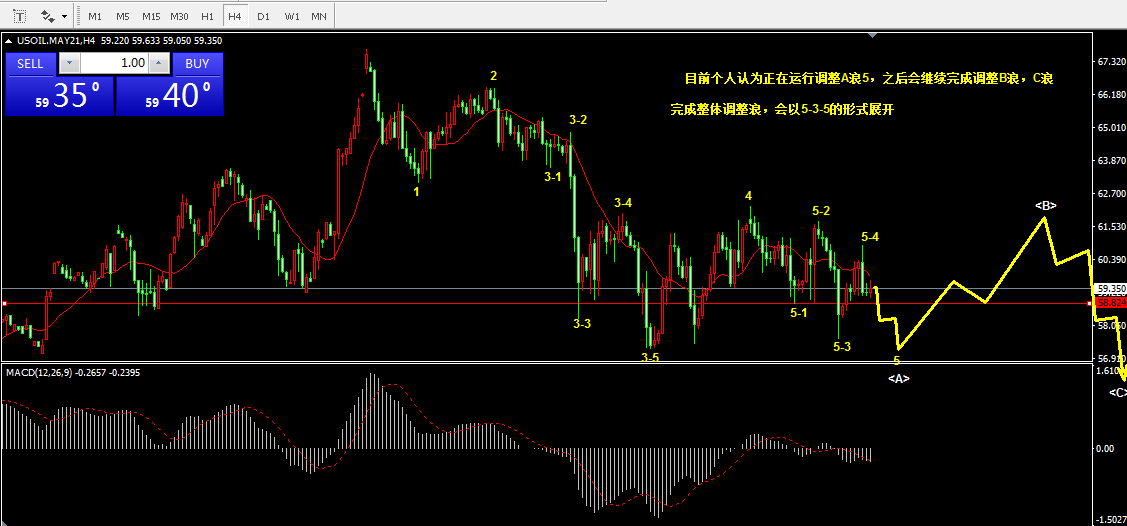Viewport: 1127px width, 526px height.
Task: Click the chart shift triangle marker
Action: coord(873,34)
